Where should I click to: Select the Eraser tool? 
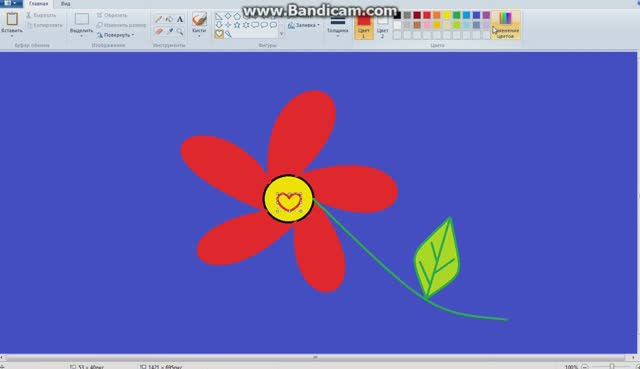point(158,31)
